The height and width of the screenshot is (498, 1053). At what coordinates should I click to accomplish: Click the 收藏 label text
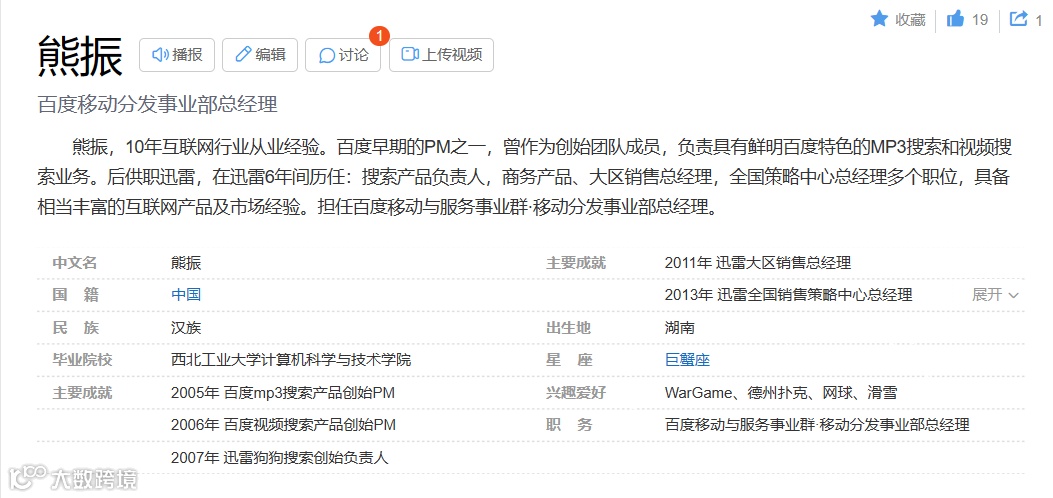[910, 19]
